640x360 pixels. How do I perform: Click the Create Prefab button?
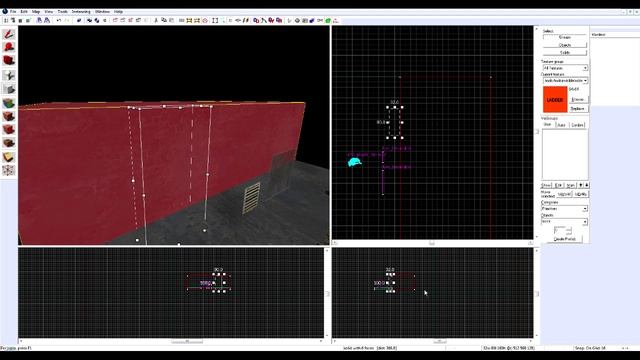coord(565,239)
